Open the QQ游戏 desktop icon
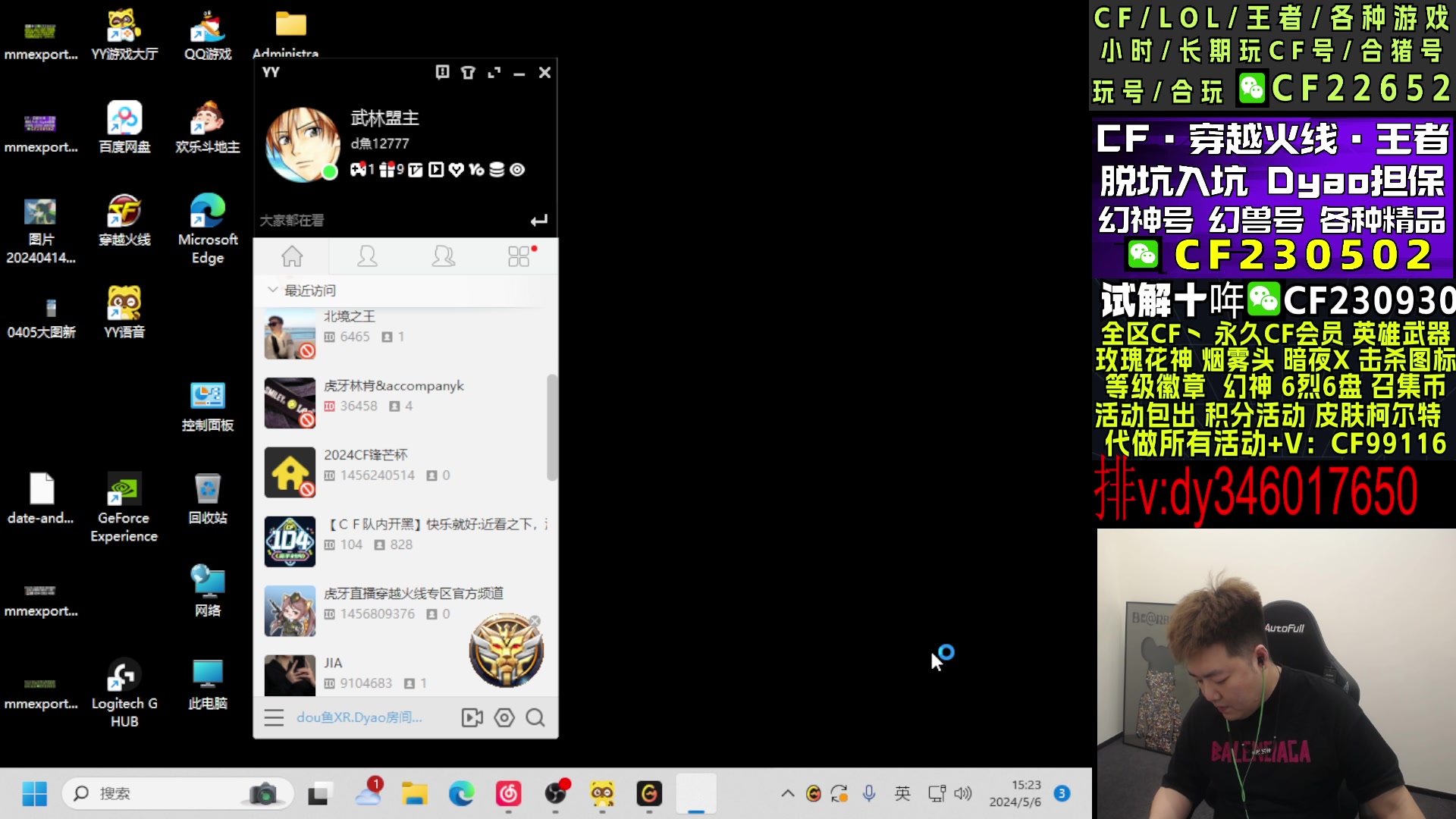 (208, 35)
